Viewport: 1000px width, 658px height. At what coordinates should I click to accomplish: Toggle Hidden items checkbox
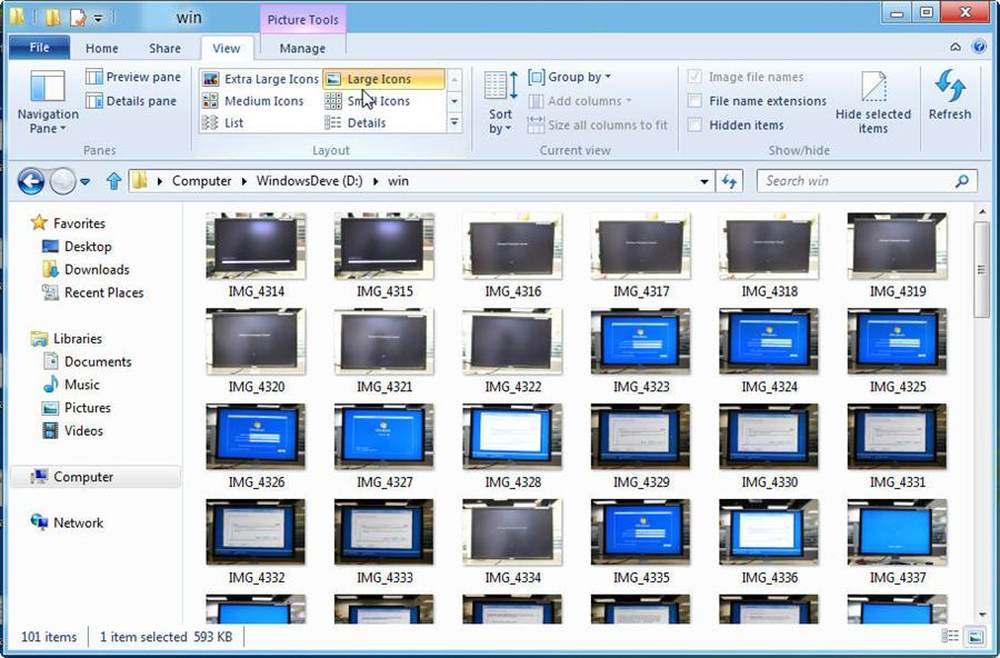pos(695,125)
